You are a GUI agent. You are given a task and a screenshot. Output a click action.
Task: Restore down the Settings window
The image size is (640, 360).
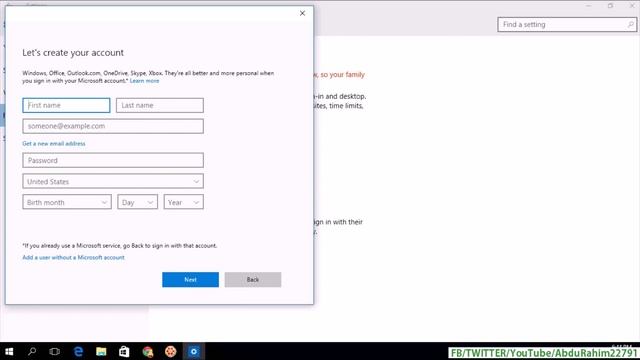610,6
